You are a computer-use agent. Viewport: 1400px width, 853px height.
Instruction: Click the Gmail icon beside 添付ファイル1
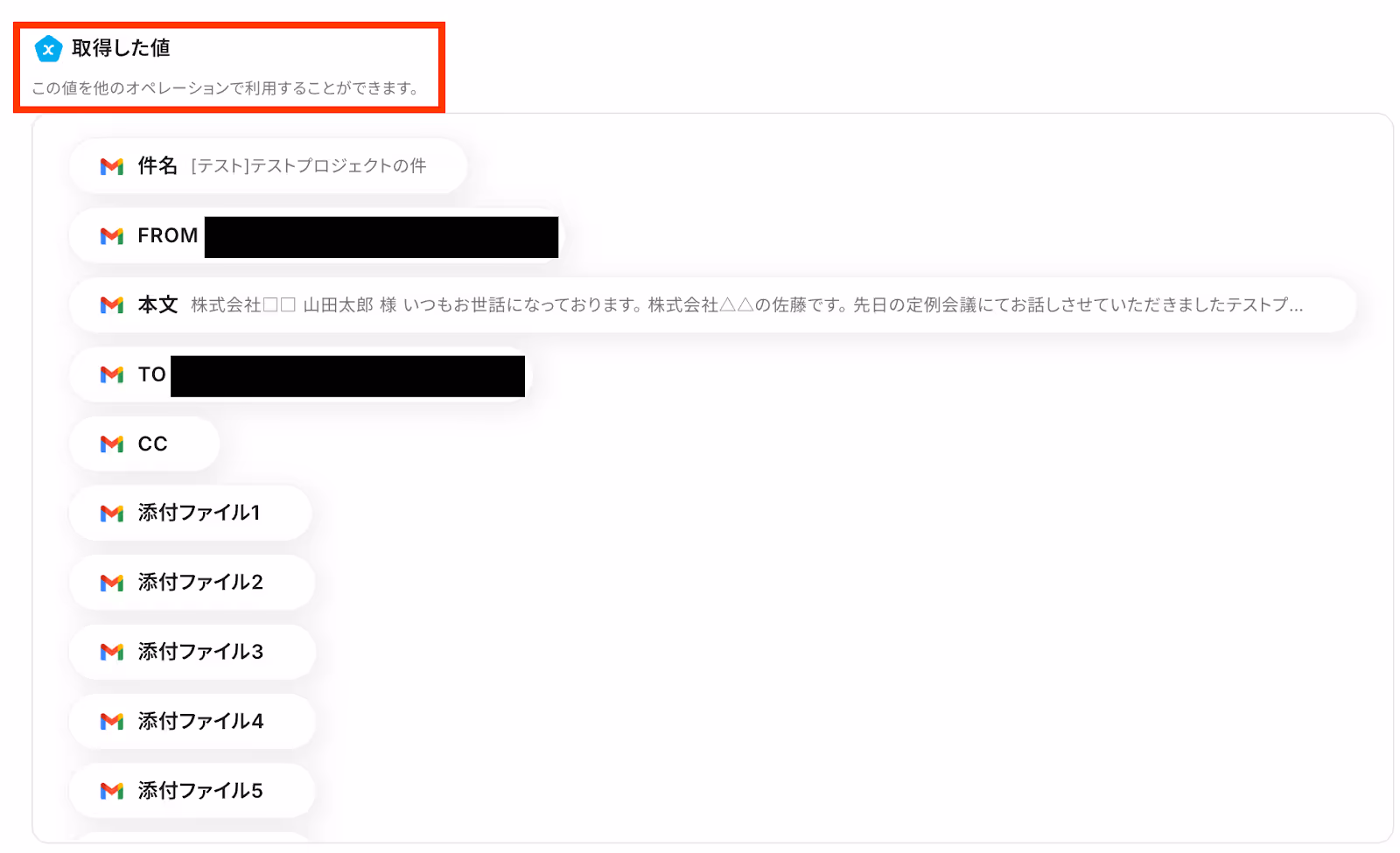[112, 514]
